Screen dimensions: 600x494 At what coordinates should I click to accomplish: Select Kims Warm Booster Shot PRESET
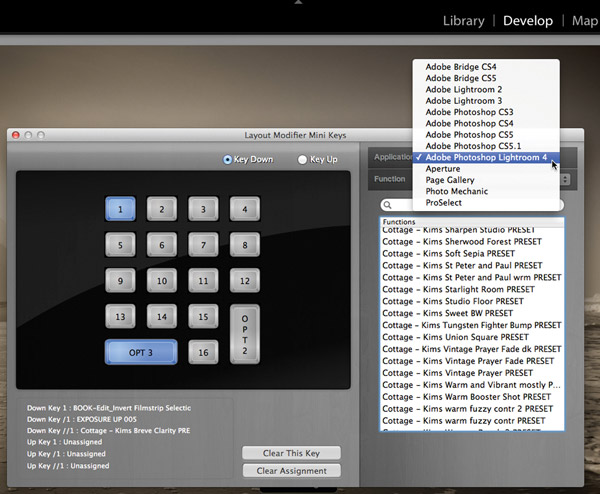472,397
